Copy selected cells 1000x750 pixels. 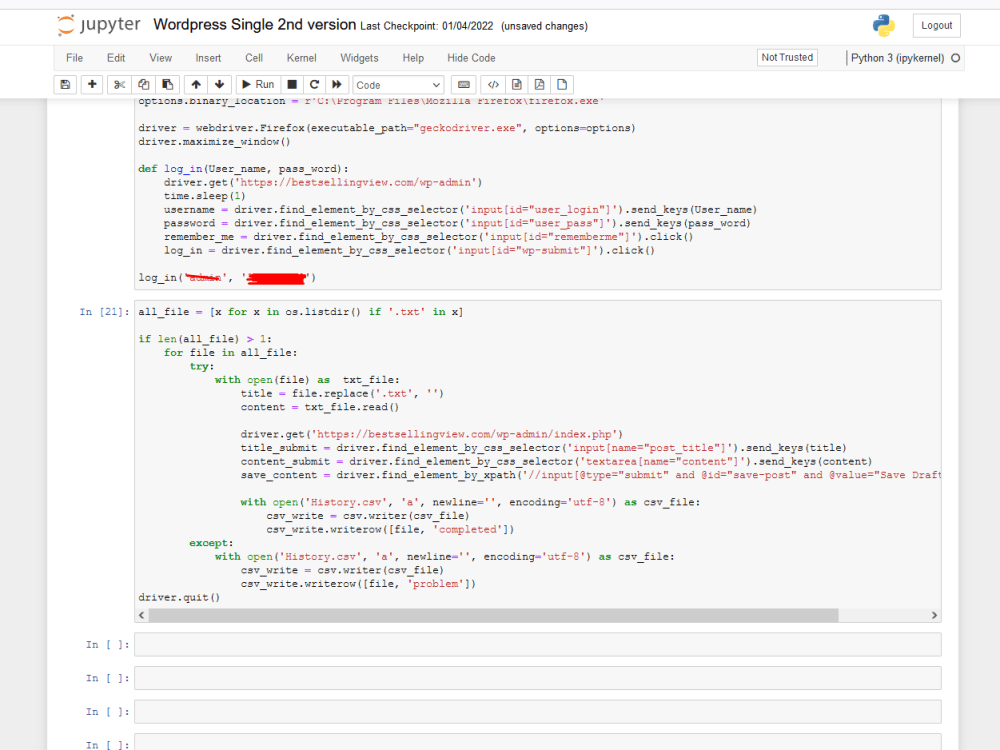click(143, 84)
